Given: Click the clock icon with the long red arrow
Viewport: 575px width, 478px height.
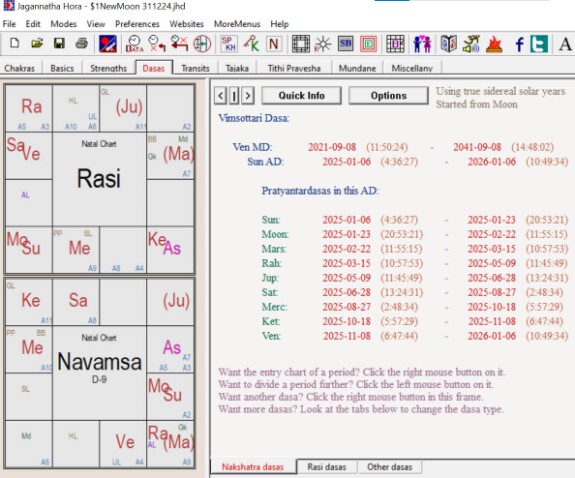Looking at the screenshot, I should pos(179,44).
